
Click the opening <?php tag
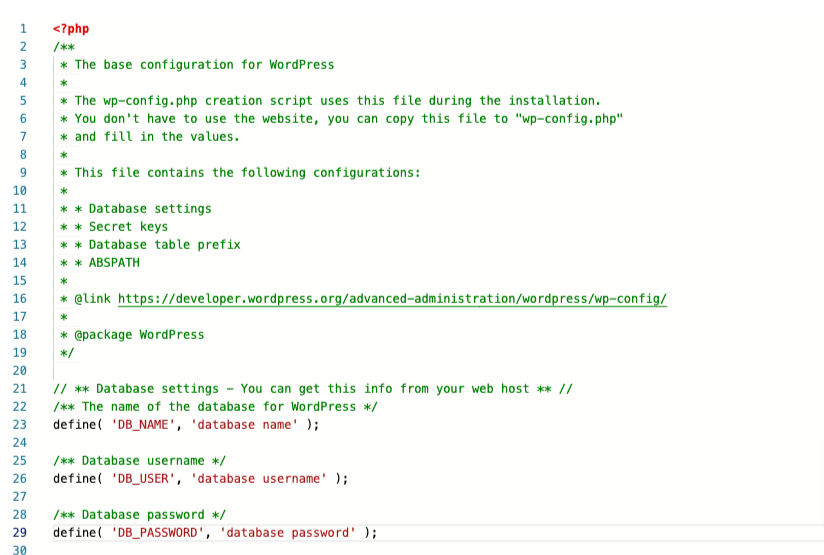tap(71, 28)
